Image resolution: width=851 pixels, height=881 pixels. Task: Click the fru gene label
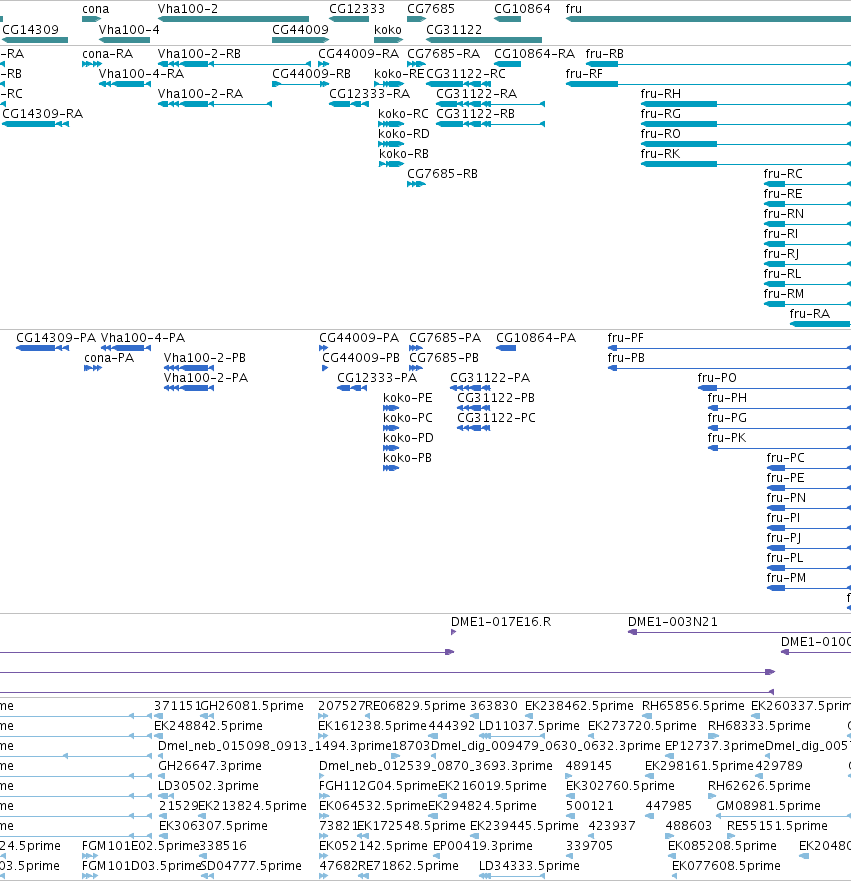point(574,9)
